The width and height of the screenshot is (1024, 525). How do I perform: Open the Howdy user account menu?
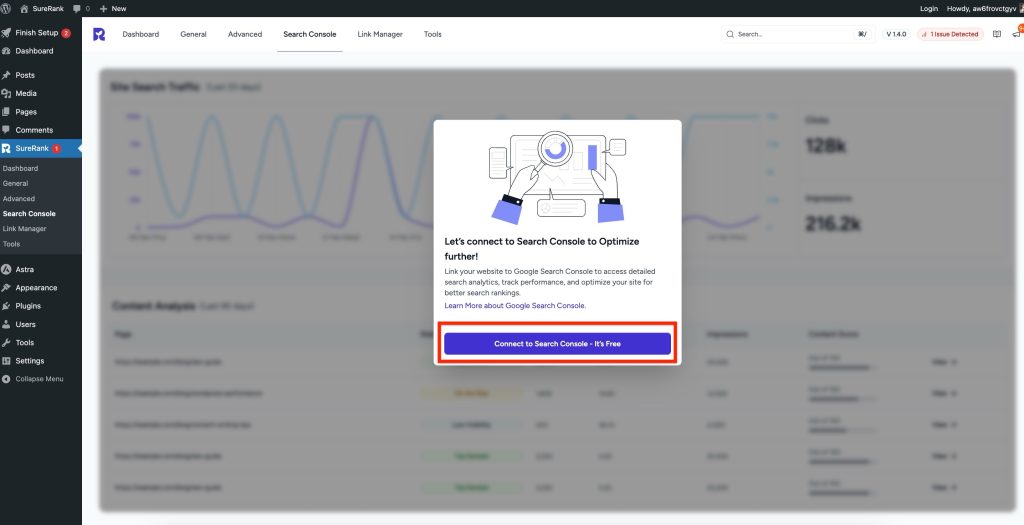pyautogui.click(x=984, y=8)
